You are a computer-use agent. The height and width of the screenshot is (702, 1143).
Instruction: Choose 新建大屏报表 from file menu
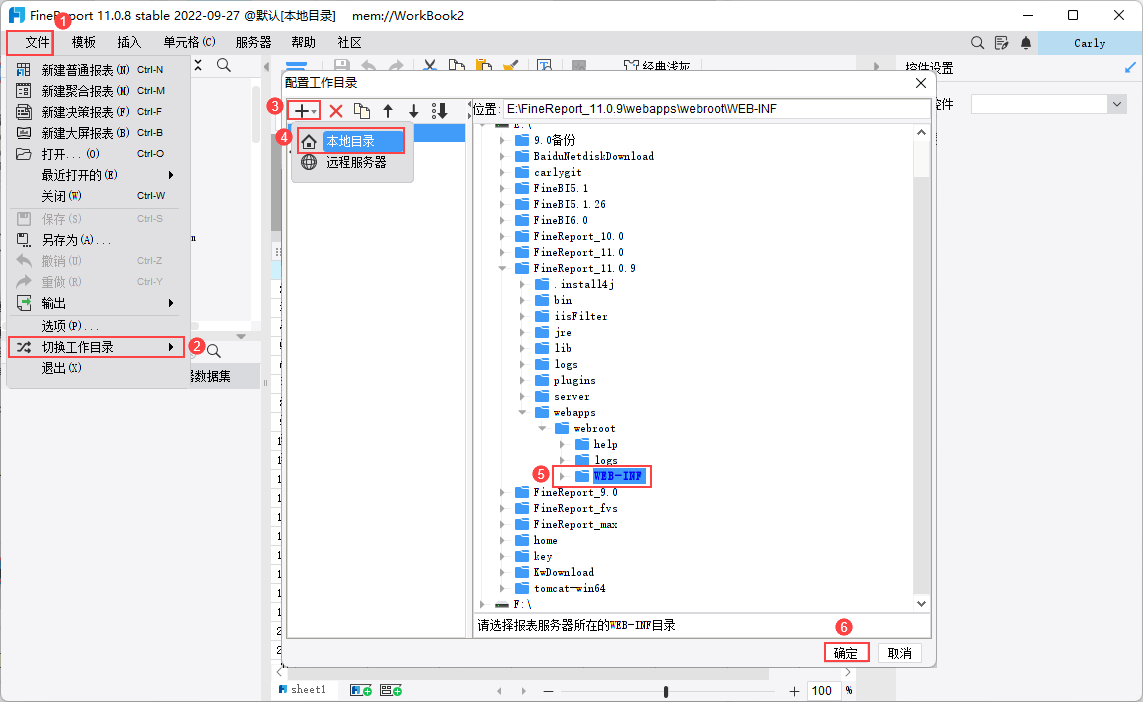pyautogui.click(x=97, y=133)
